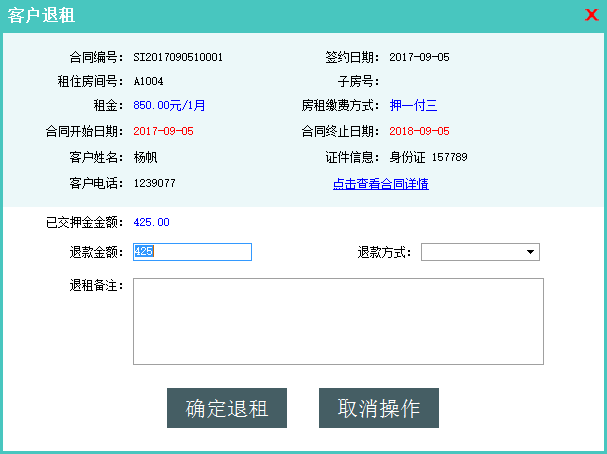Click the ID info 身份证 157789
The image size is (607, 454).
tap(428, 157)
